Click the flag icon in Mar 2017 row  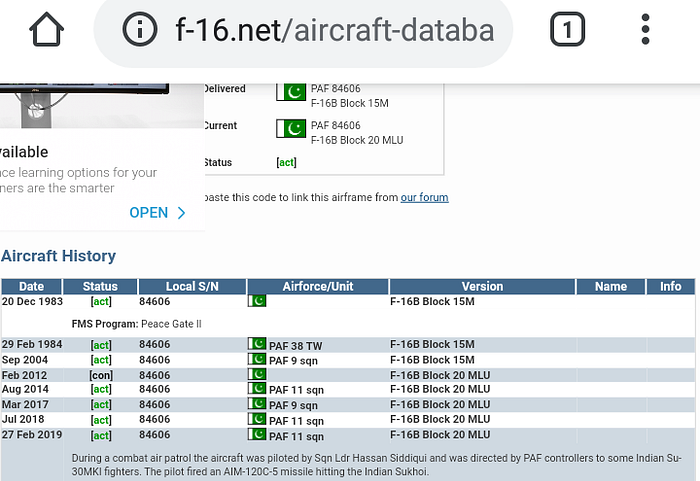(x=257, y=403)
